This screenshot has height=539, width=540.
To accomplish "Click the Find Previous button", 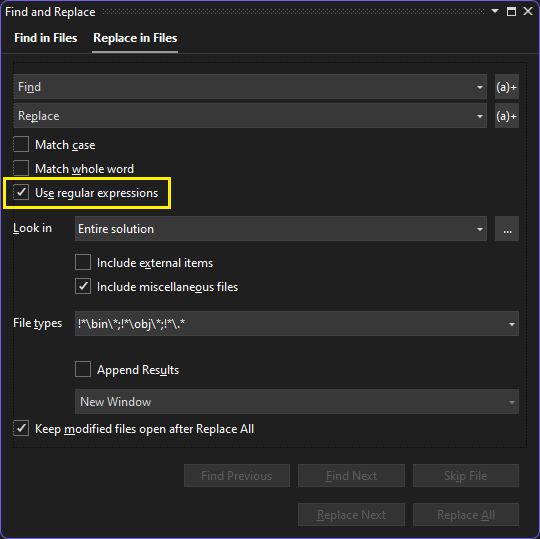I will [237, 476].
